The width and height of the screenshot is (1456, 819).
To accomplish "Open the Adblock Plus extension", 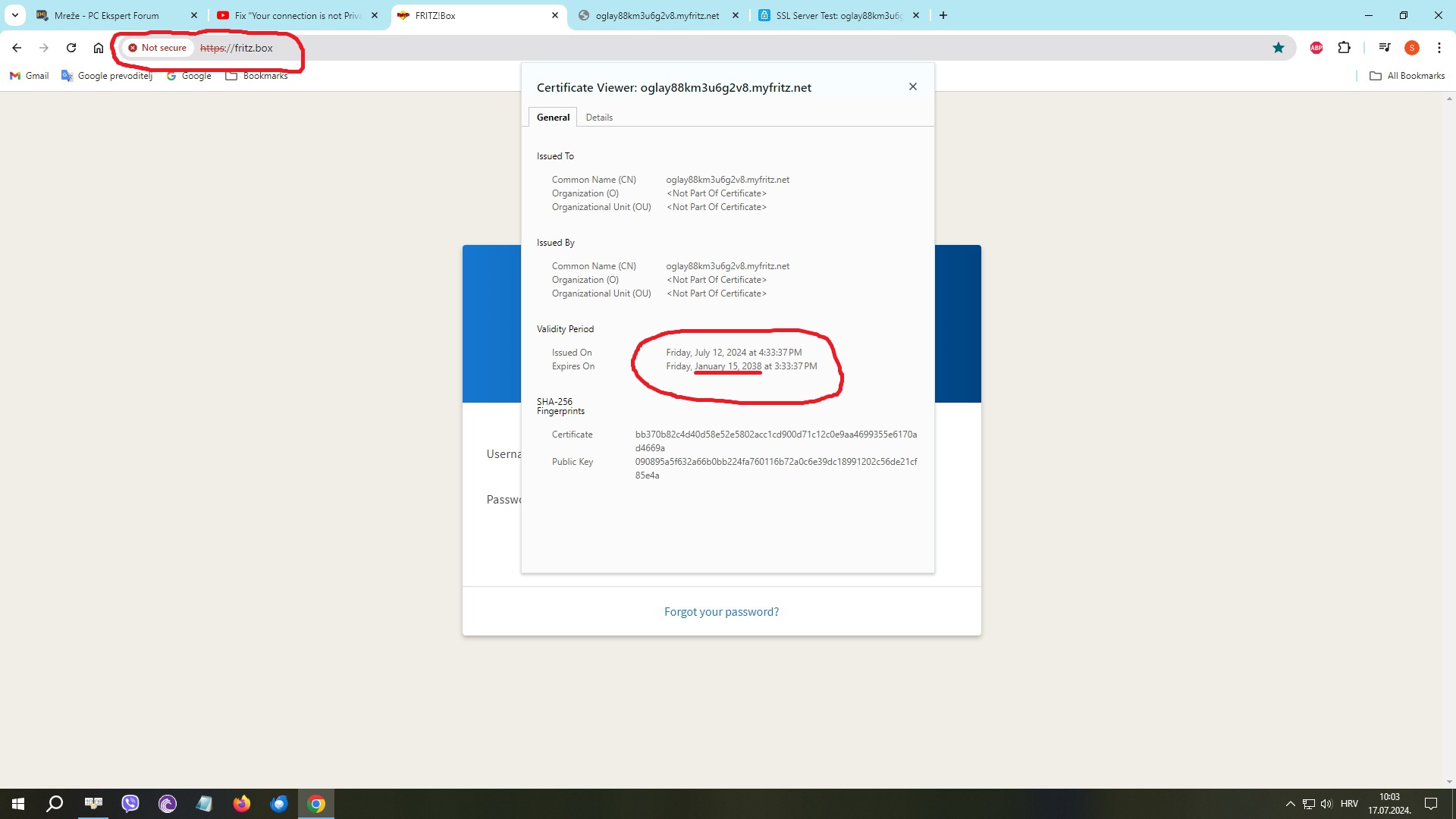I will point(1316,48).
